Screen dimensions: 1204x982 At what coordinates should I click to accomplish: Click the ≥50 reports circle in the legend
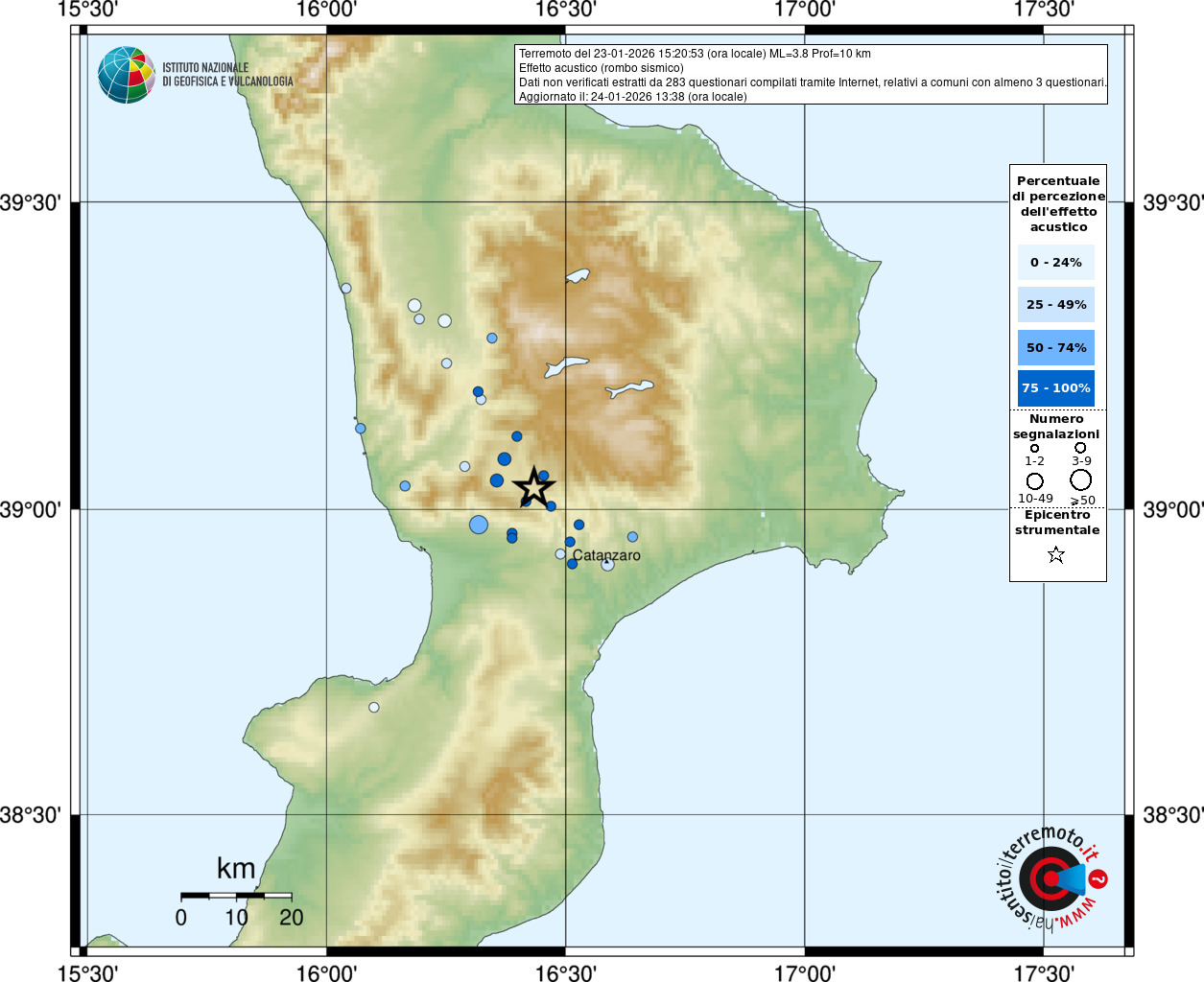pyautogui.click(x=1081, y=479)
